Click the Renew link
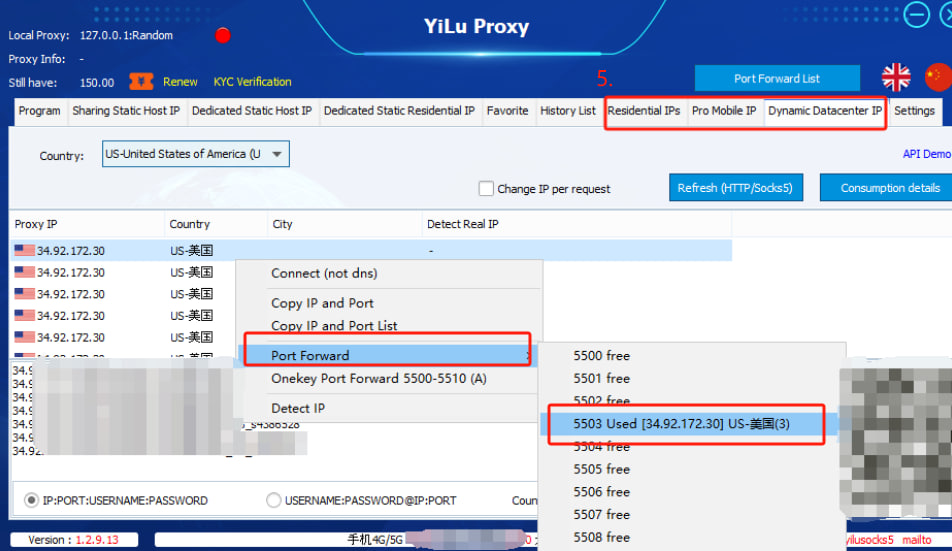The image size is (952, 551). coord(180,82)
